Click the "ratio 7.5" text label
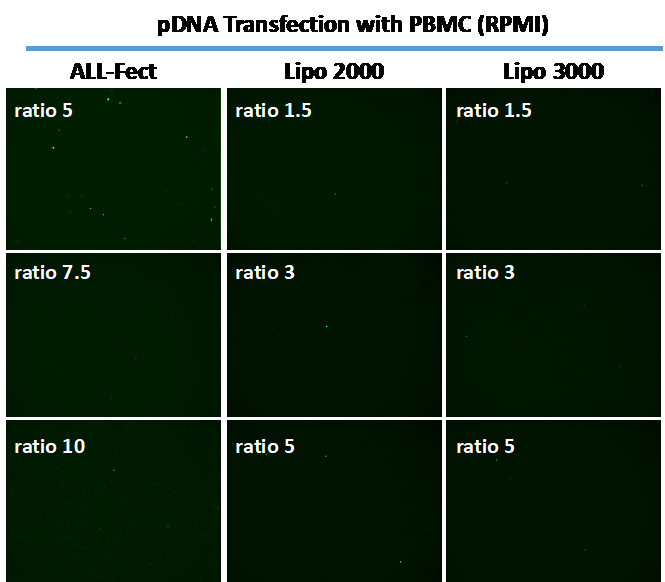Viewport: 665px width, 582px height. (52, 272)
